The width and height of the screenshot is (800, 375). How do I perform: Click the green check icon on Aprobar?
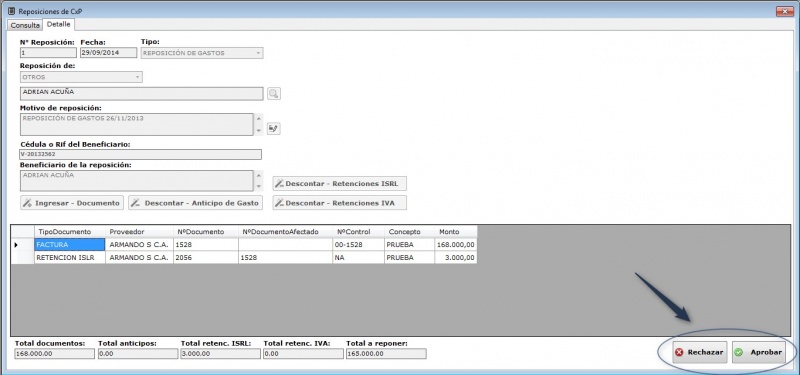click(739, 353)
